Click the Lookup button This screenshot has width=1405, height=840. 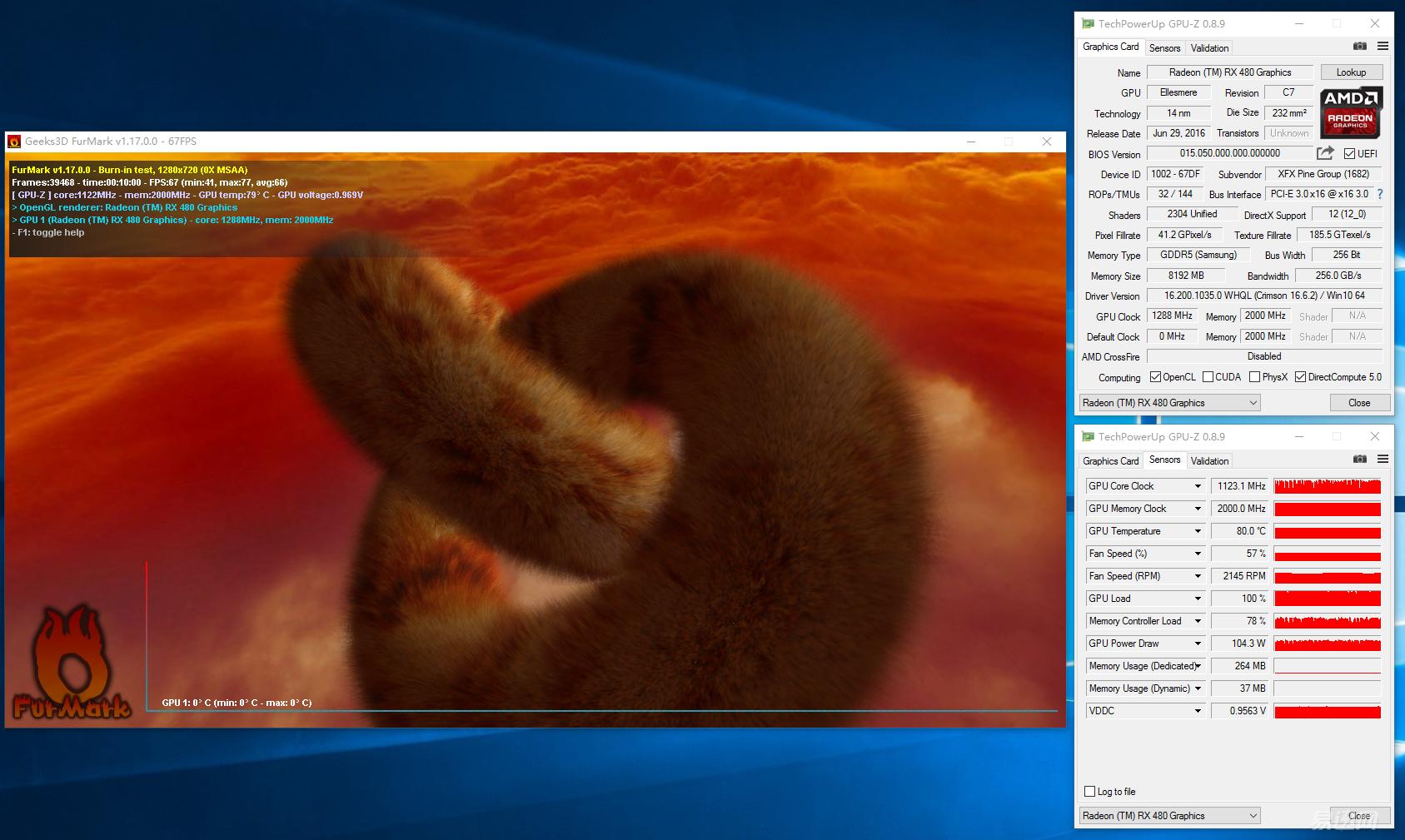tap(1351, 72)
